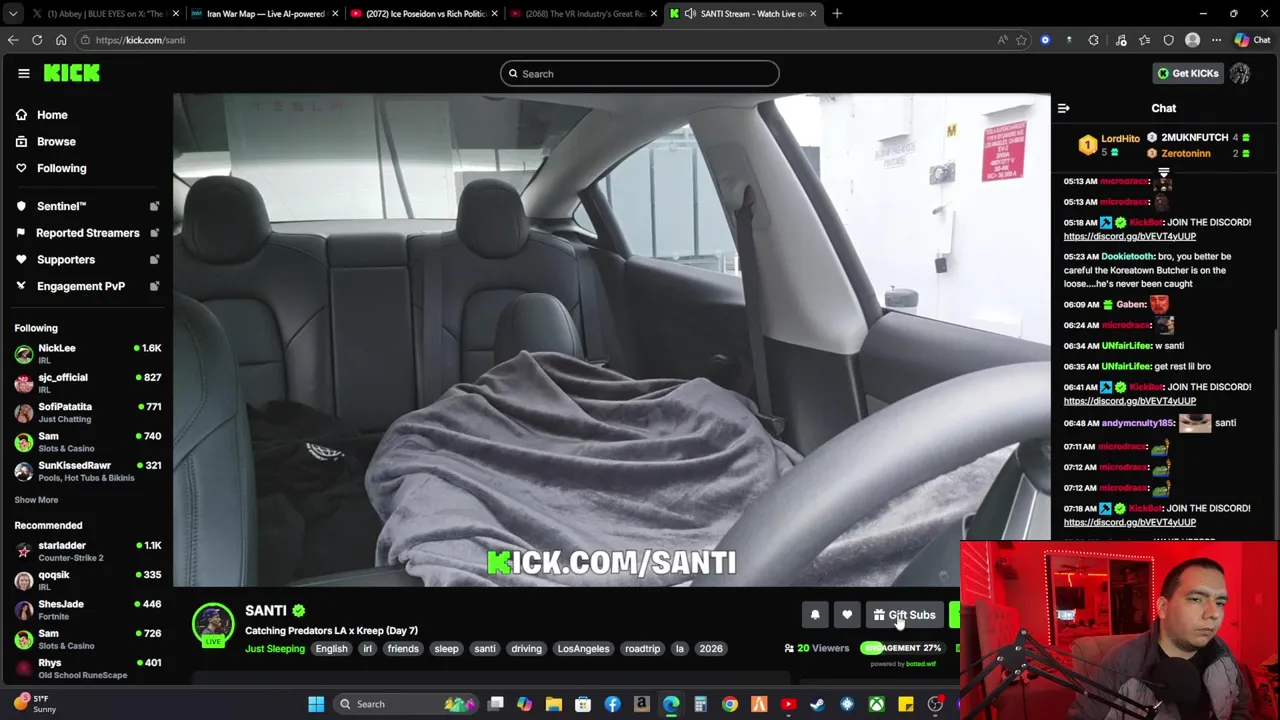The height and width of the screenshot is (720, 1280).
Task: Click the Kick logo
Action: click(71, 73)
